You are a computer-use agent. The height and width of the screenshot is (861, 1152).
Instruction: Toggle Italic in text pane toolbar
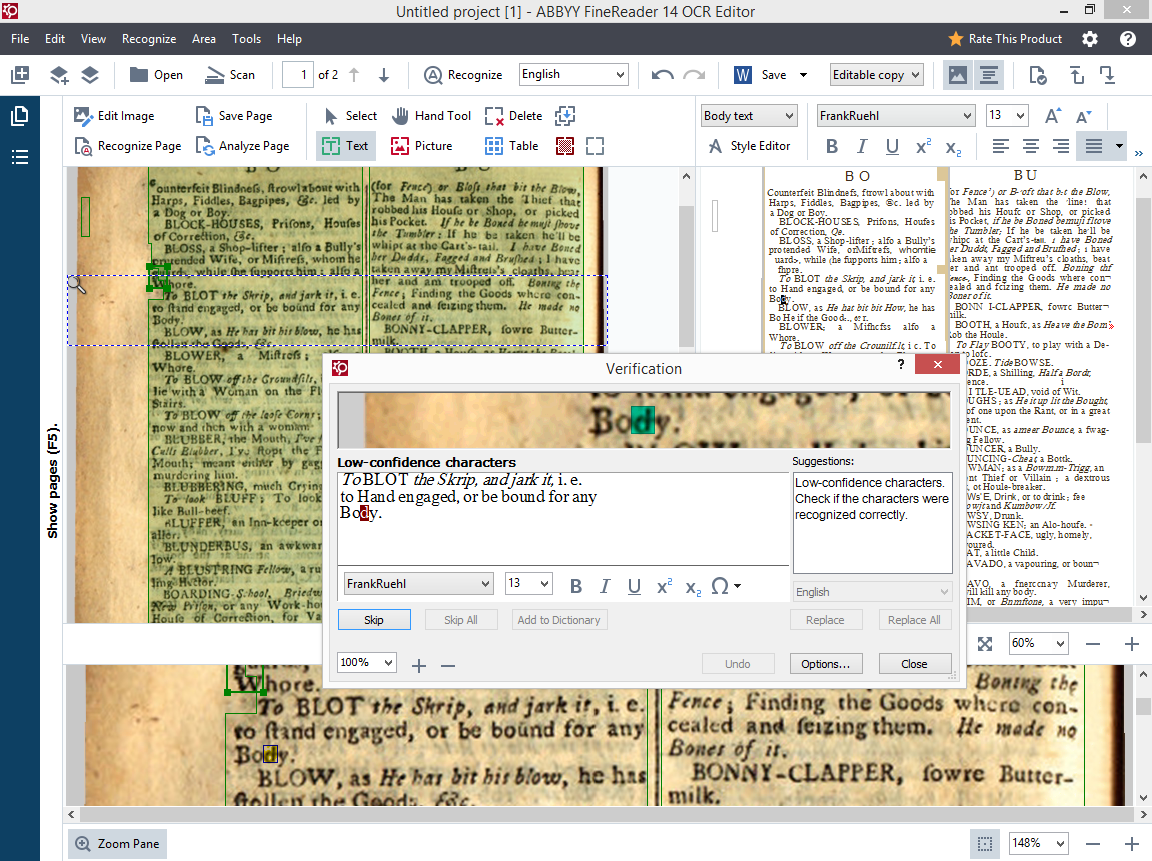862,146
